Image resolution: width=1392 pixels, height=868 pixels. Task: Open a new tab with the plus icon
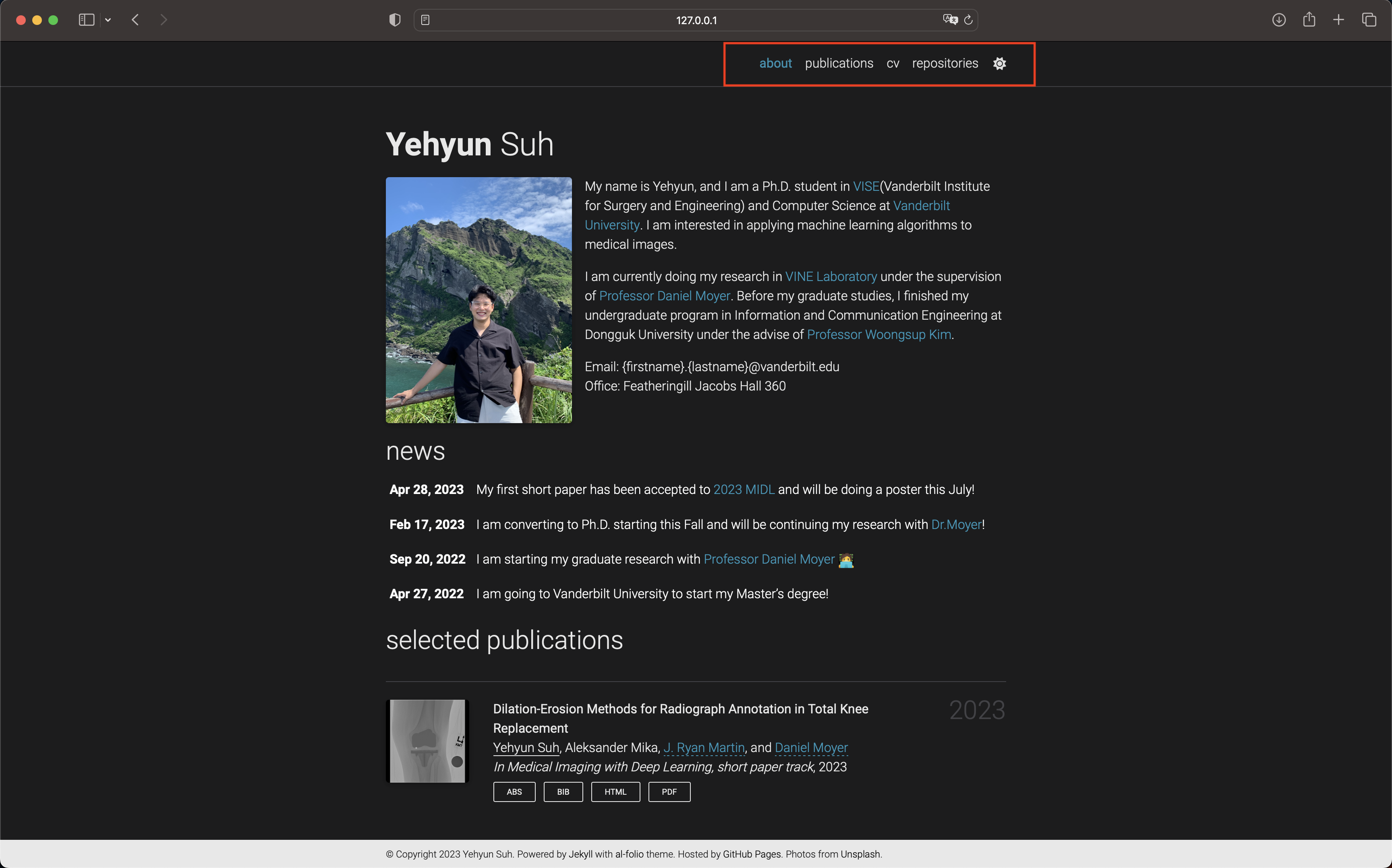(1338, 20)
